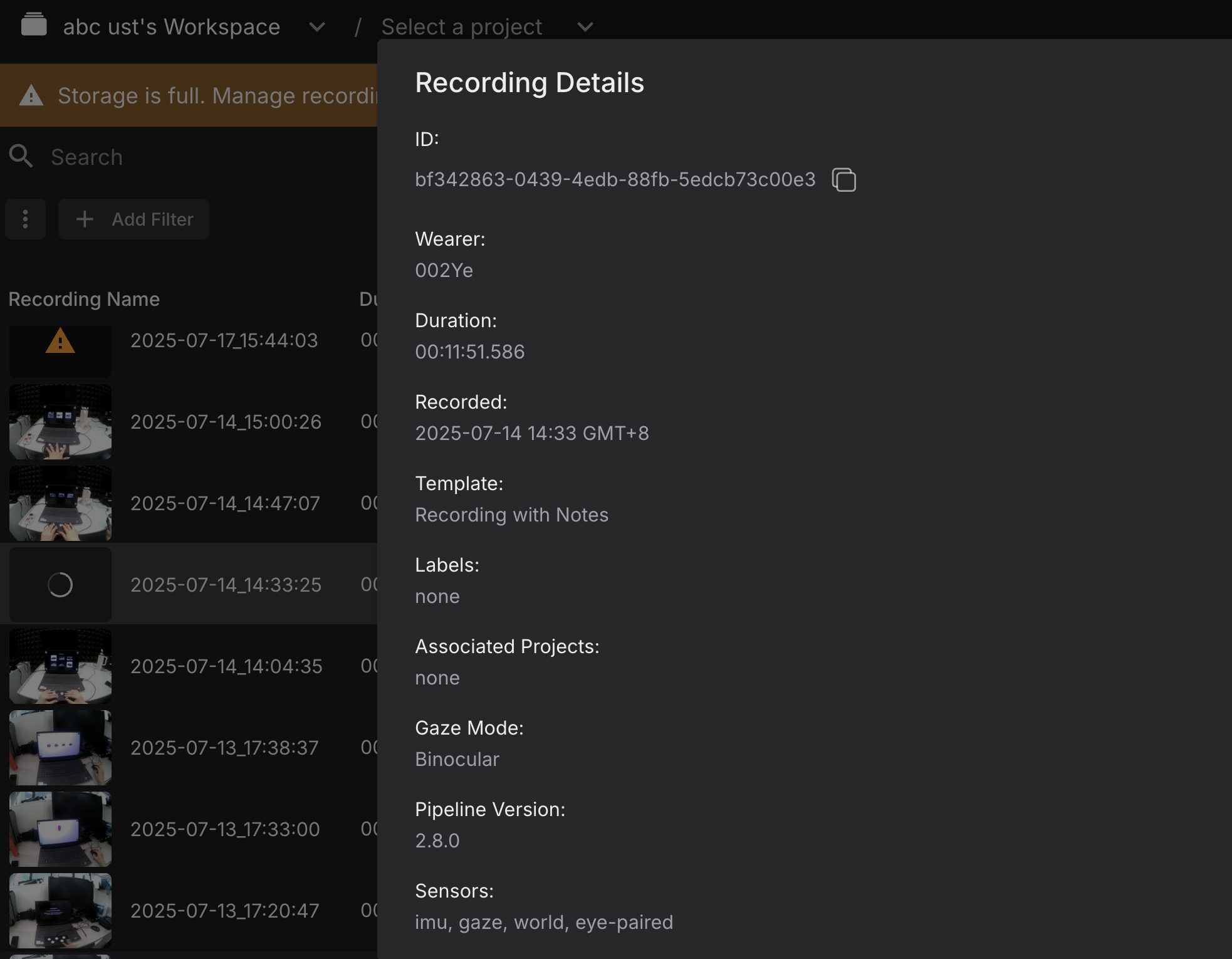The height and width of the screenshot is (959, 1232).
Task: Click the plus icon in Add Filter
Action: 85,219
